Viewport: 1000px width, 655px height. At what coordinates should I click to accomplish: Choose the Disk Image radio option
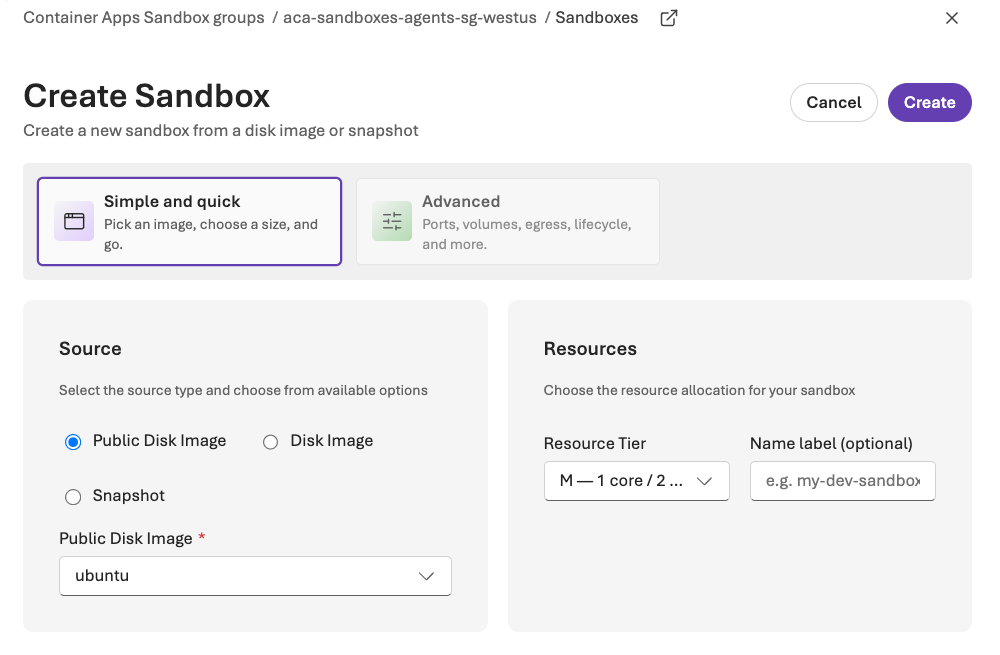(270, 442)
